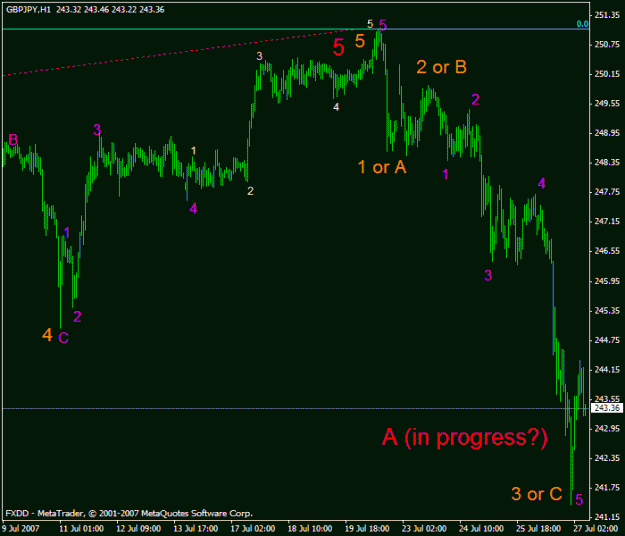Select the orange '4' wave label
Viewport: 625px width, 536px height.
[x=47, y=335]
